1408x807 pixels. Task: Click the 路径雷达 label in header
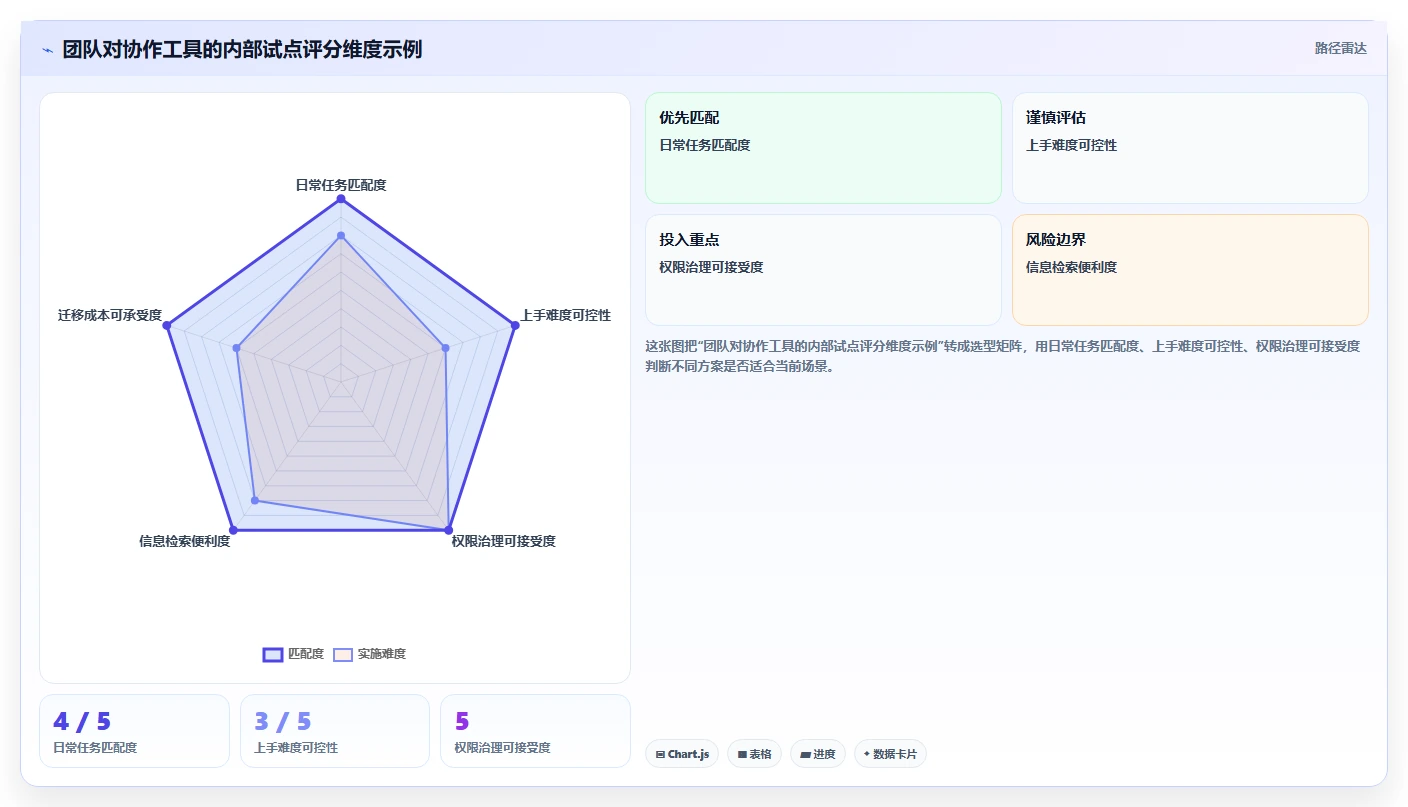[x=1340, y=48]
